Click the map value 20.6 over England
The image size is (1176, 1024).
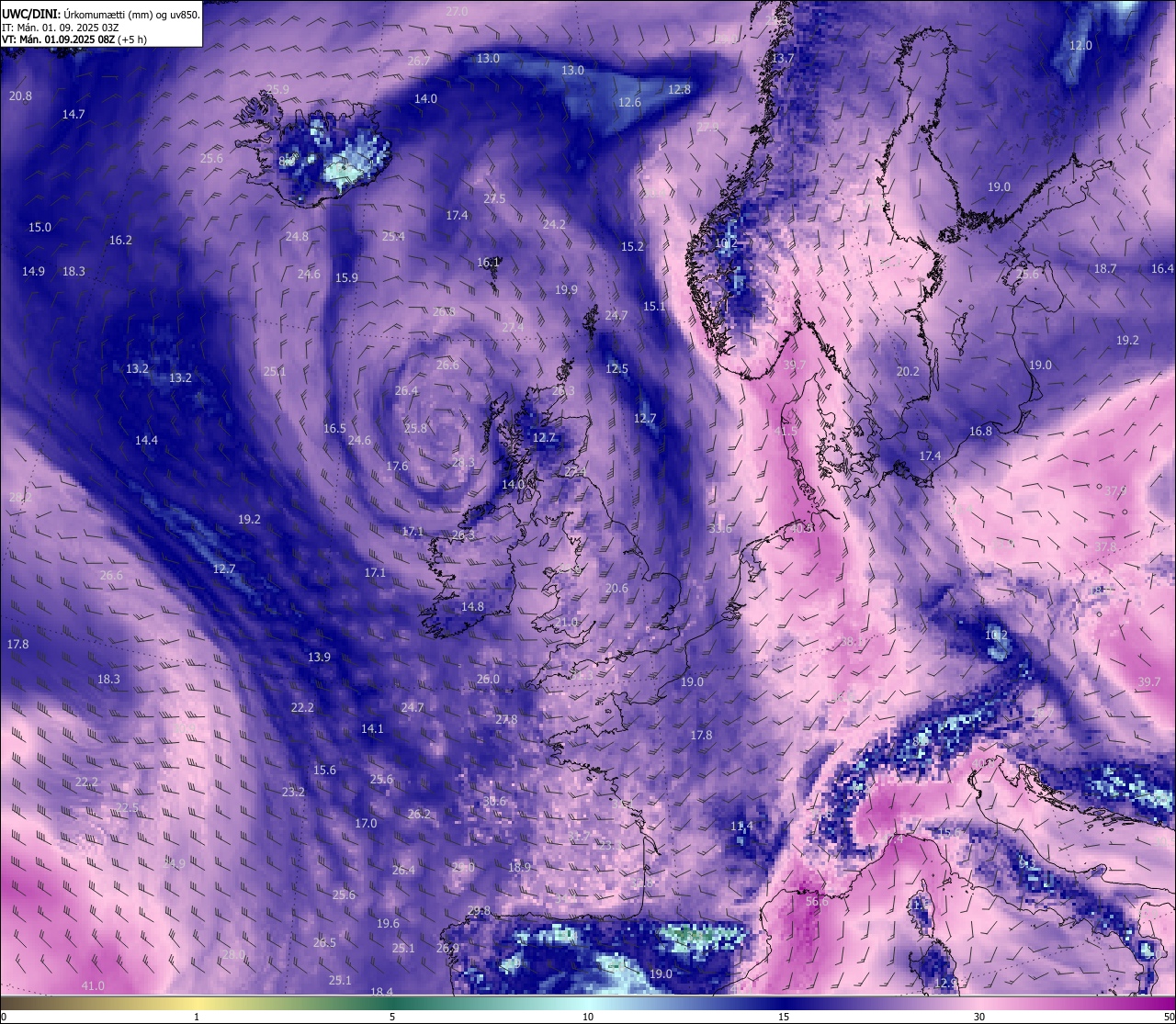[x=616, y=588]
